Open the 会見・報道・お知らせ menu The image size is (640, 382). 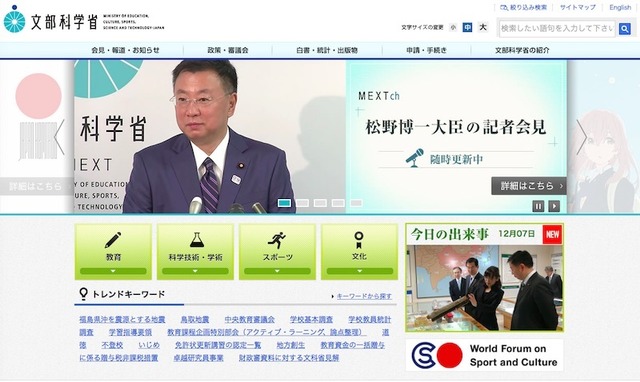point(125,50)
